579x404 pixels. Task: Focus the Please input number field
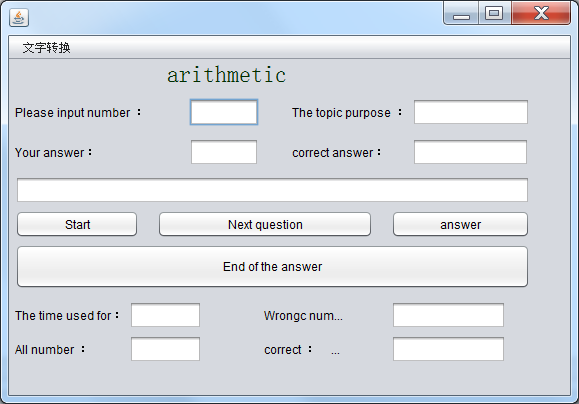(224, 112)
